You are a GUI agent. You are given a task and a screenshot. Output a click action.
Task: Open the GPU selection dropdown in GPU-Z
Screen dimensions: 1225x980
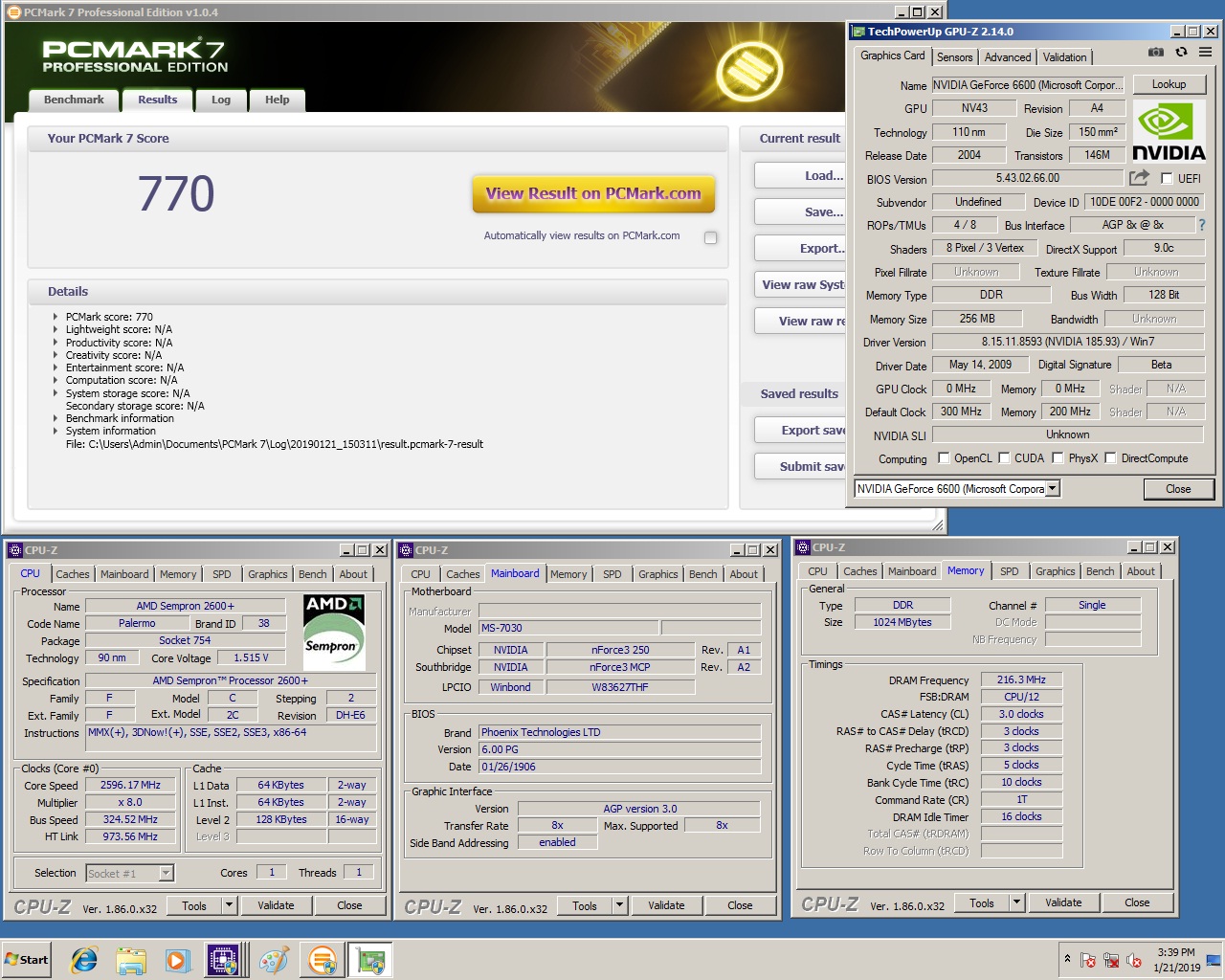coord(1053,488)
